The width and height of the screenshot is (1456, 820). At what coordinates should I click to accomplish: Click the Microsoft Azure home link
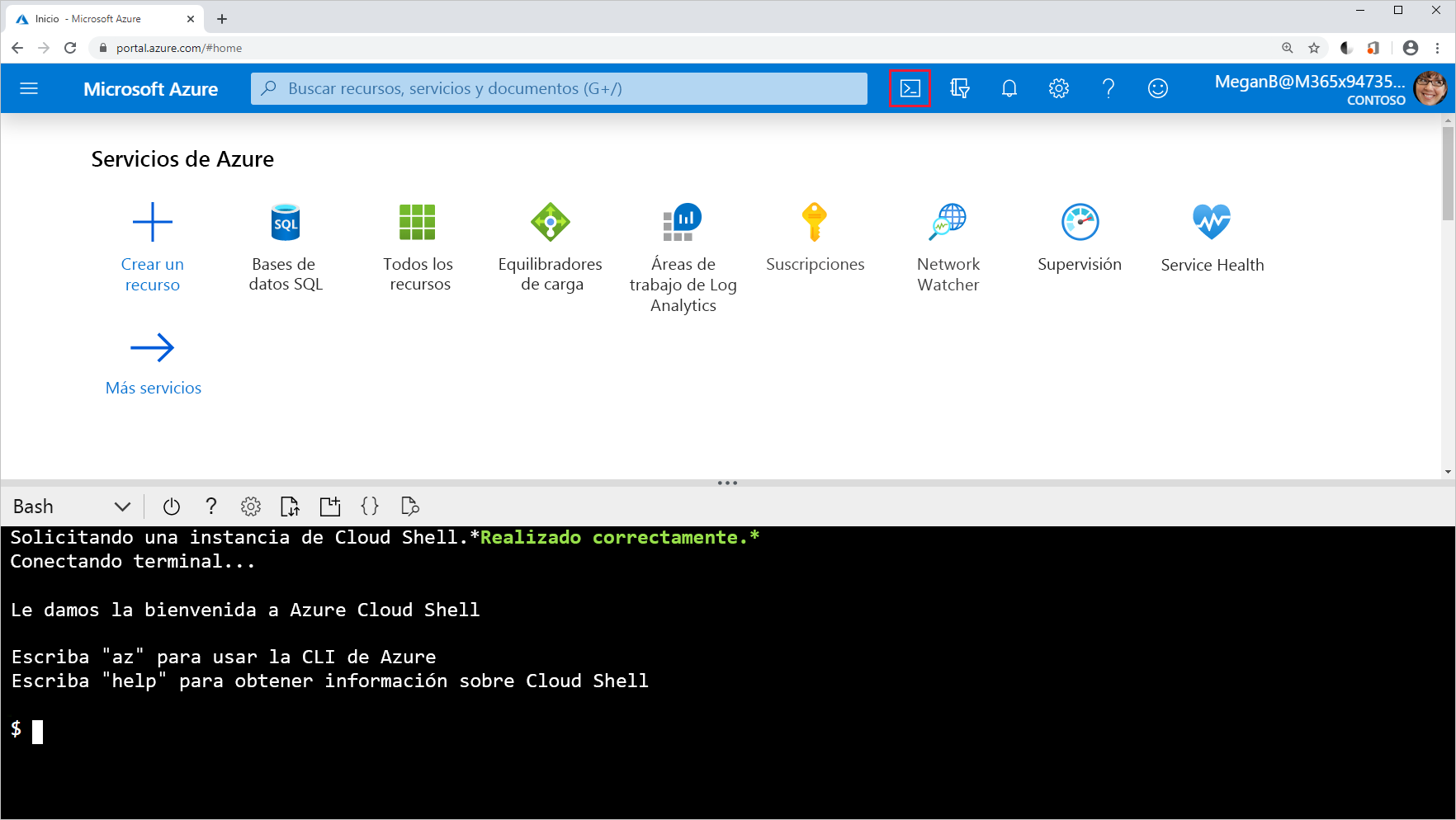tap(150, 89)
